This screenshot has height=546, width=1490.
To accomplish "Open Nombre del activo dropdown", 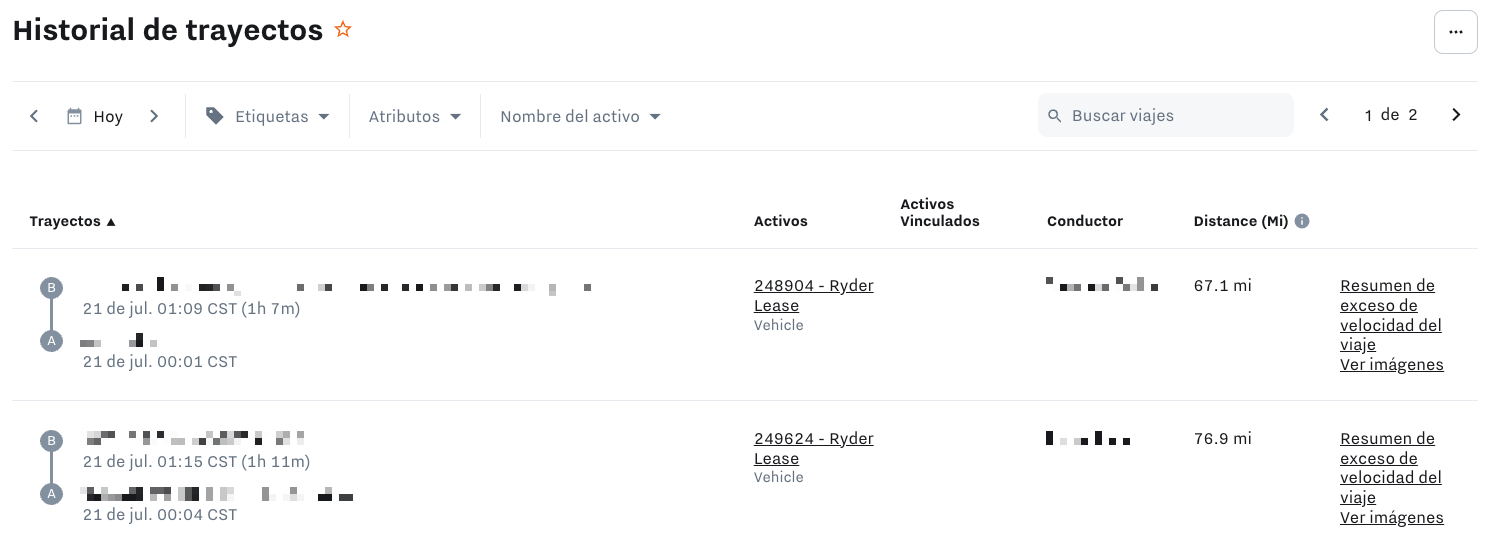I will click(x=581, y=116).
